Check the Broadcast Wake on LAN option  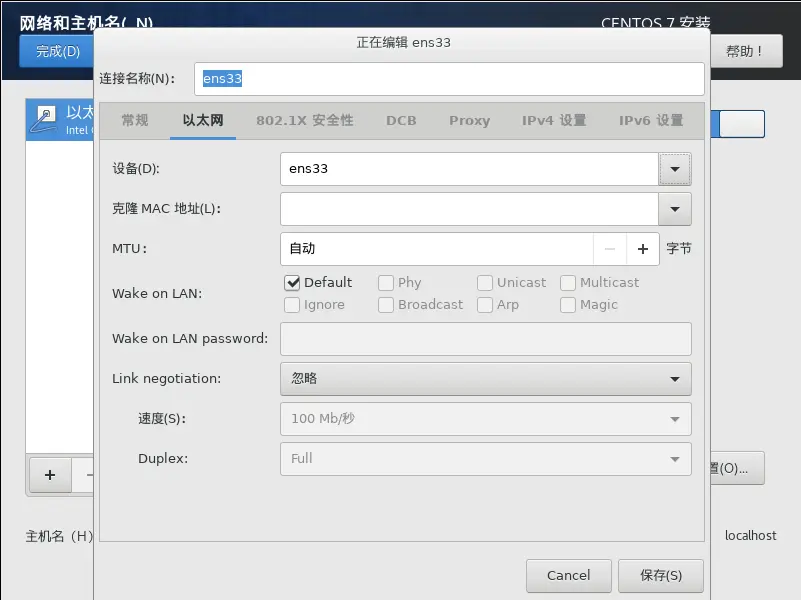386,305
